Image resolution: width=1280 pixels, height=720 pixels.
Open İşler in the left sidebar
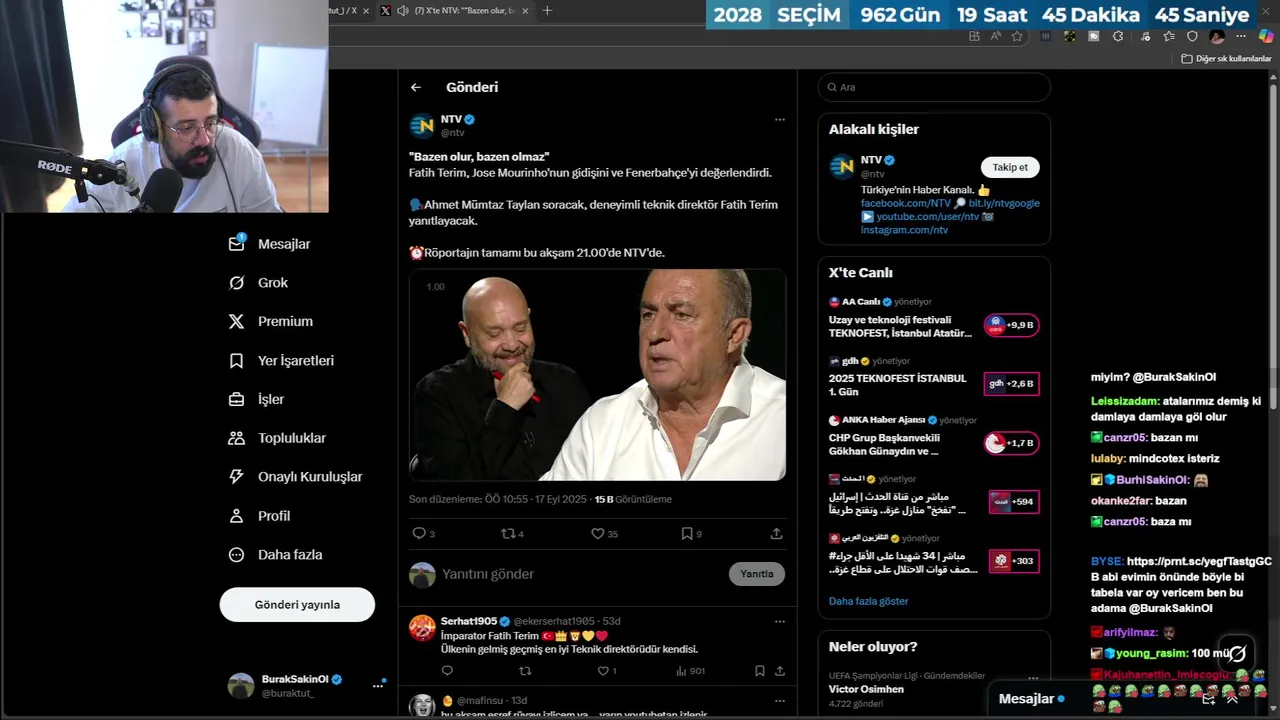(x=256, y=399)
